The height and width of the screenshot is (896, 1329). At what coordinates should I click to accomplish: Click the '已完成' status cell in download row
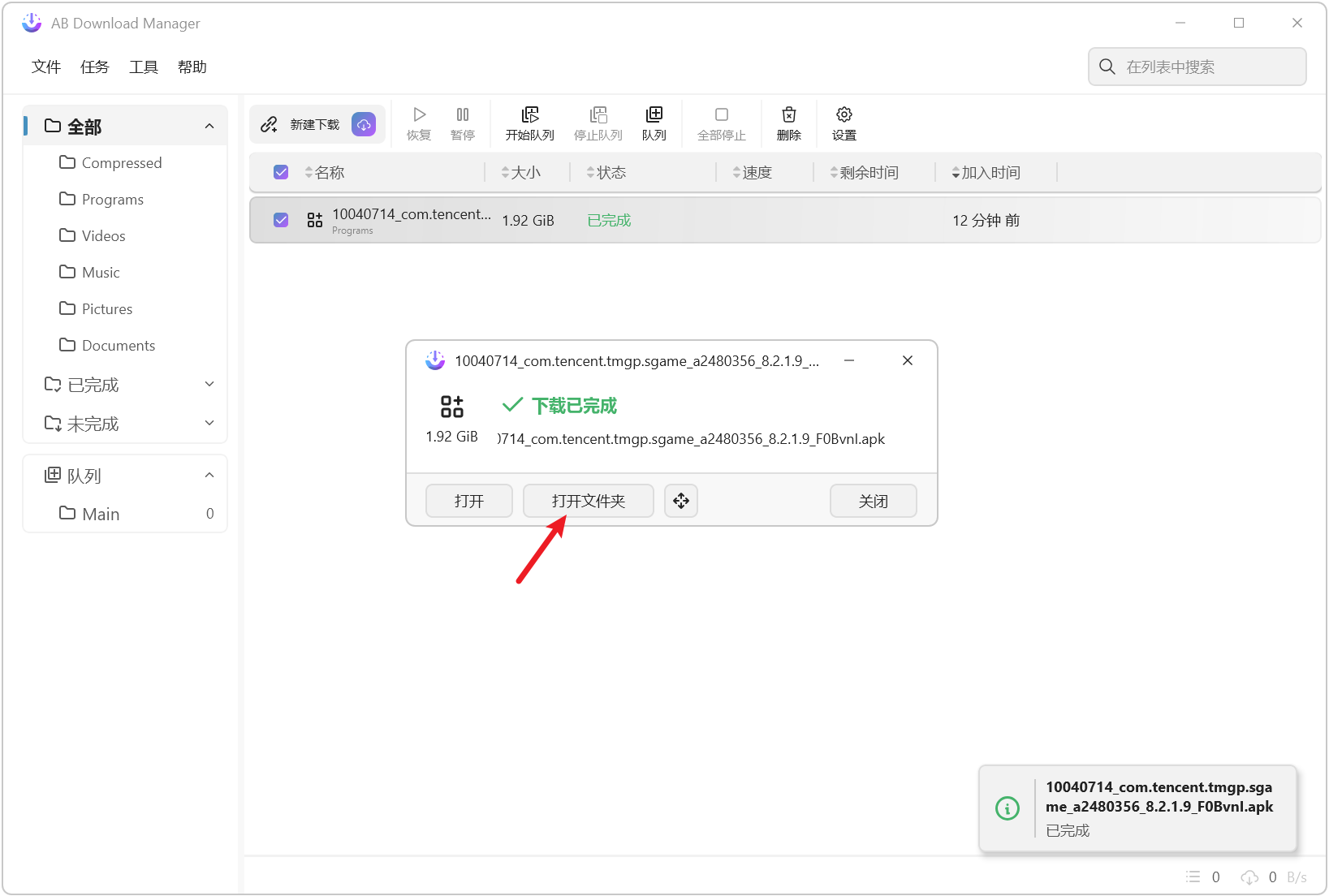point(609,220)
